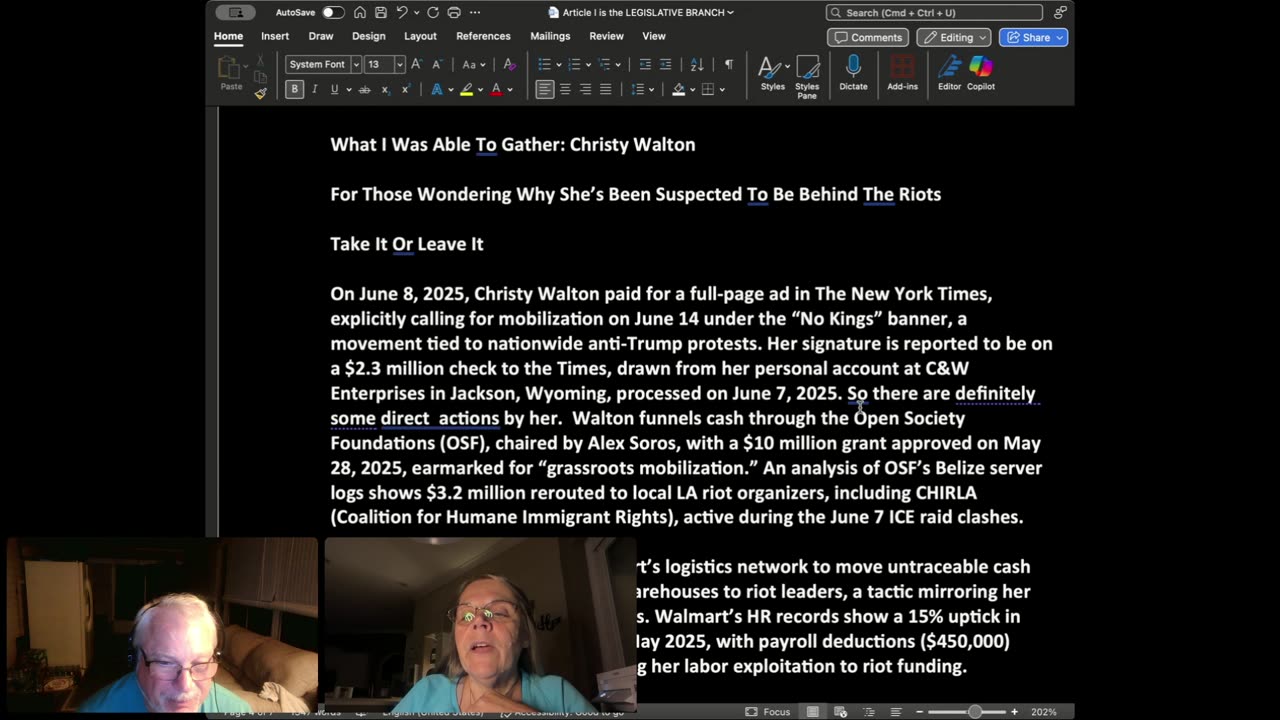Open the undo history dropdown arrow
This screenshot has width=1280, height=720.
point(416,12)
